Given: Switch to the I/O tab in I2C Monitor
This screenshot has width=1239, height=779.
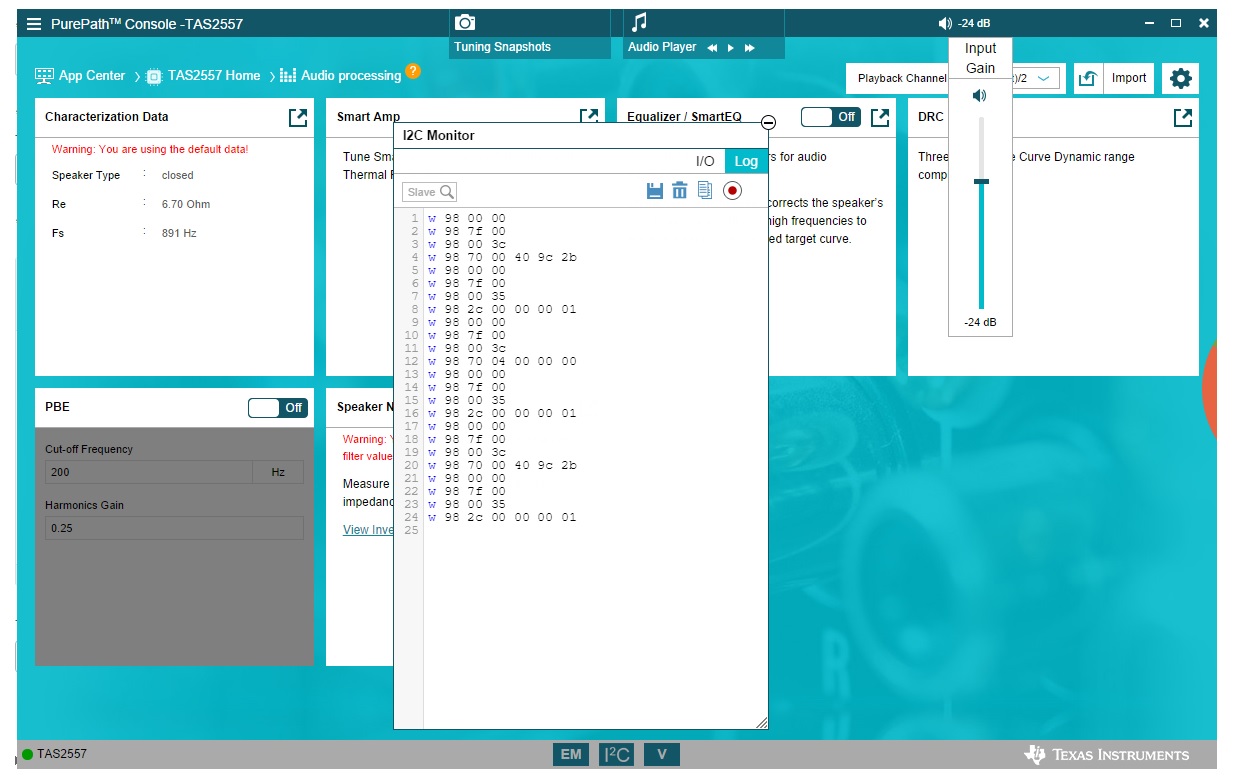Looking at the screenshot, I should (x=705, y=161).
